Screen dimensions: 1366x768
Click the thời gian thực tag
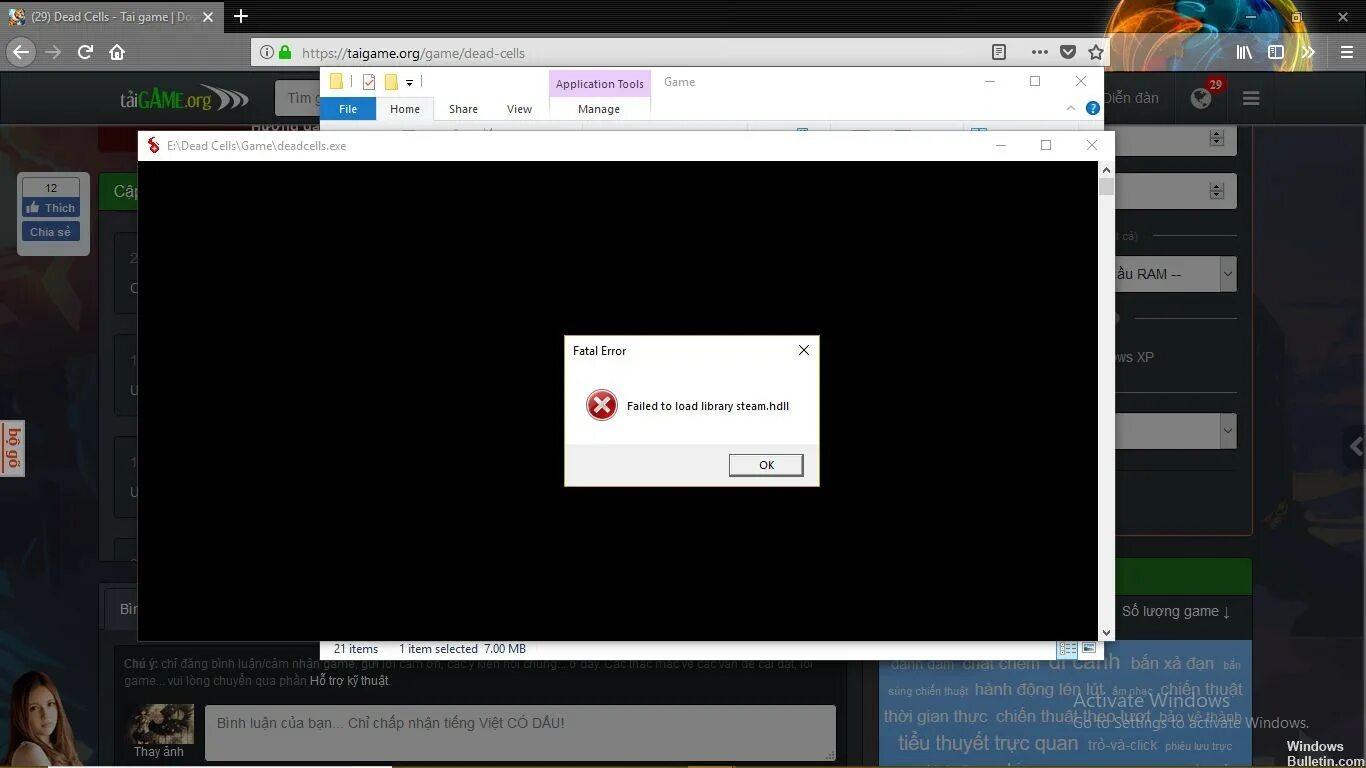[x=936, y=716]
